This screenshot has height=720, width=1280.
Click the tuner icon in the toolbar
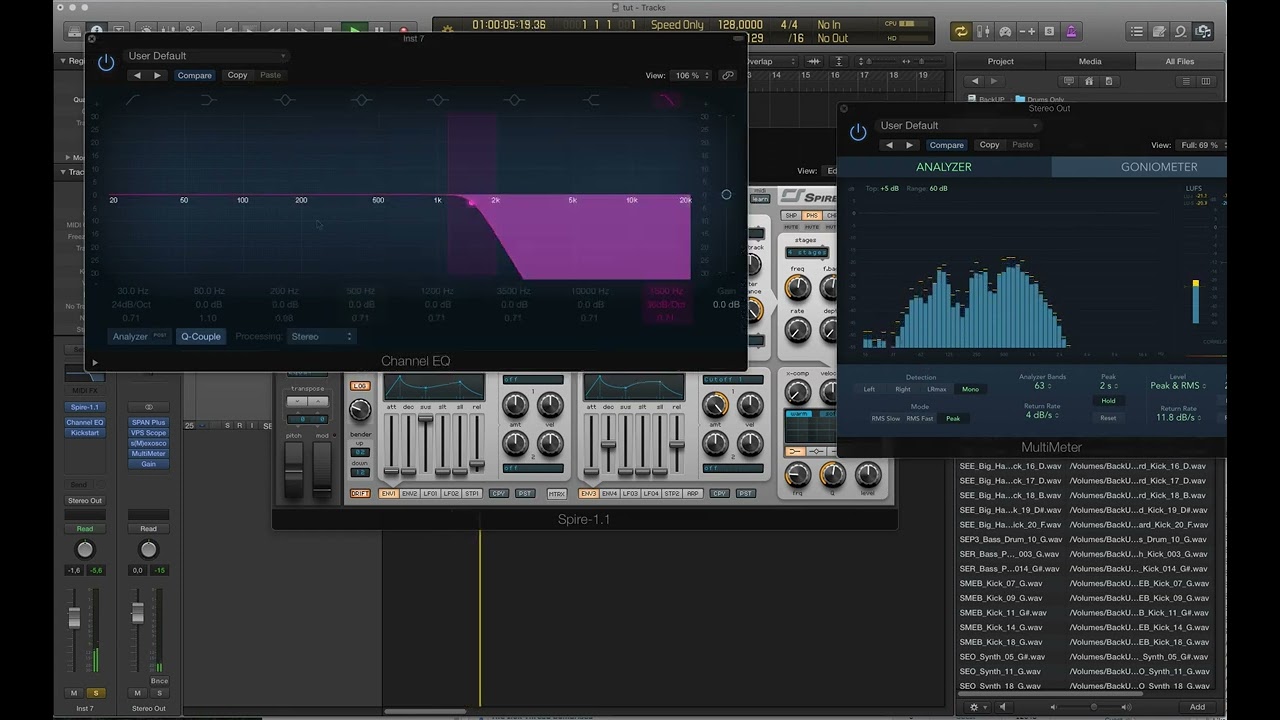click(983, 31)
